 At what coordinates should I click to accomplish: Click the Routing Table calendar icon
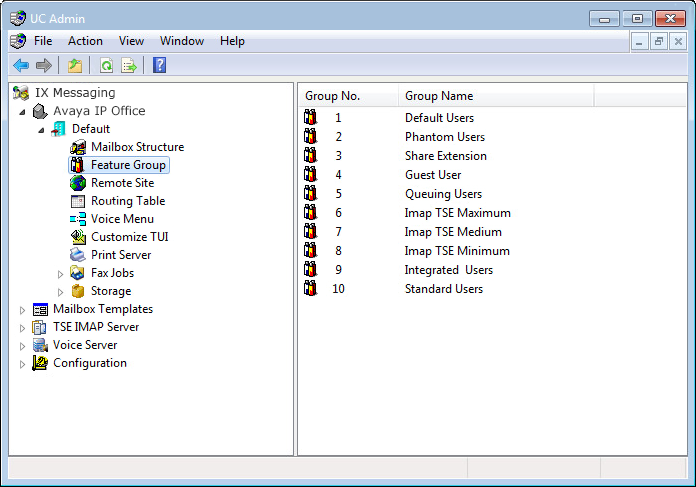pos(78,201)
